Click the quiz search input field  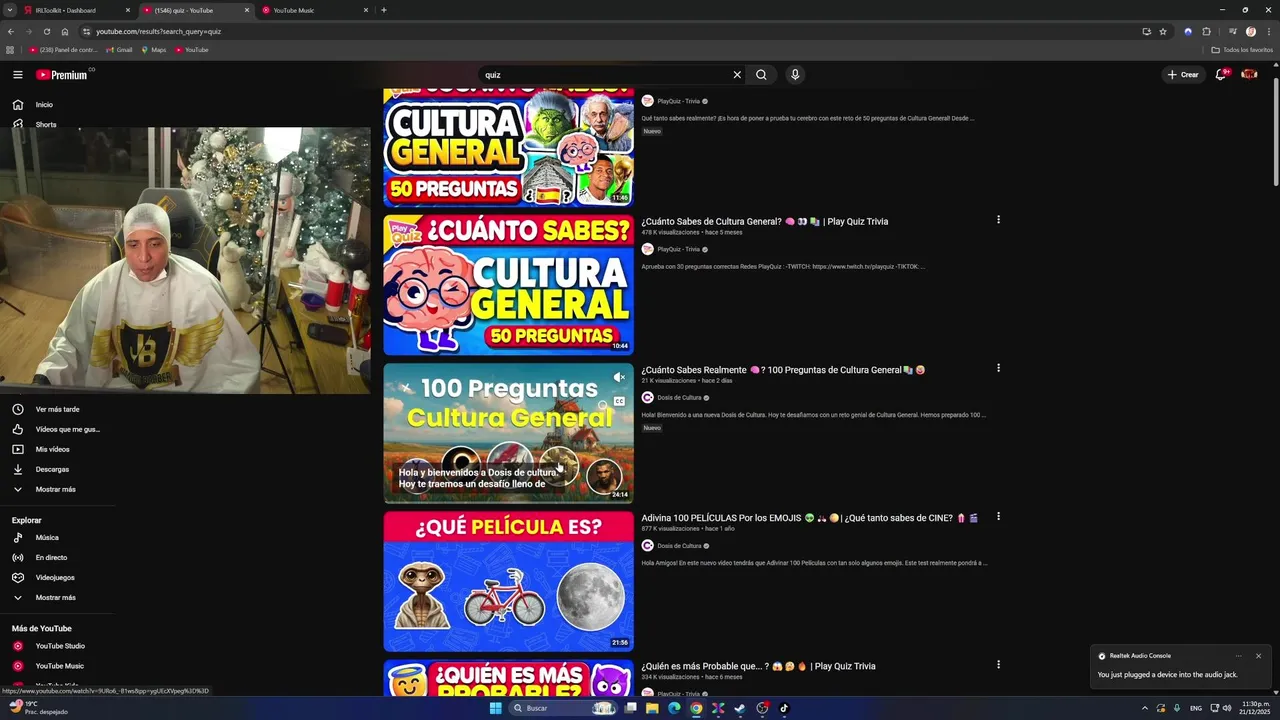tap(605, 75)
